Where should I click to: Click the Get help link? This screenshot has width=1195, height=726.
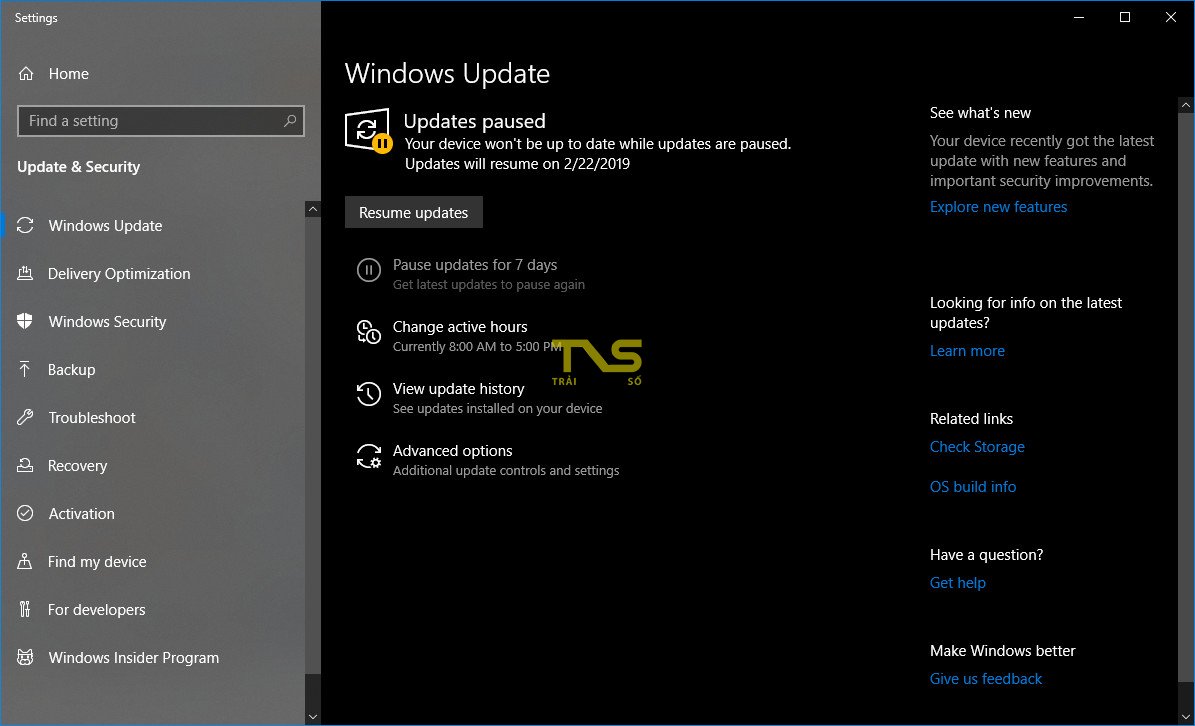coord(958,582)
